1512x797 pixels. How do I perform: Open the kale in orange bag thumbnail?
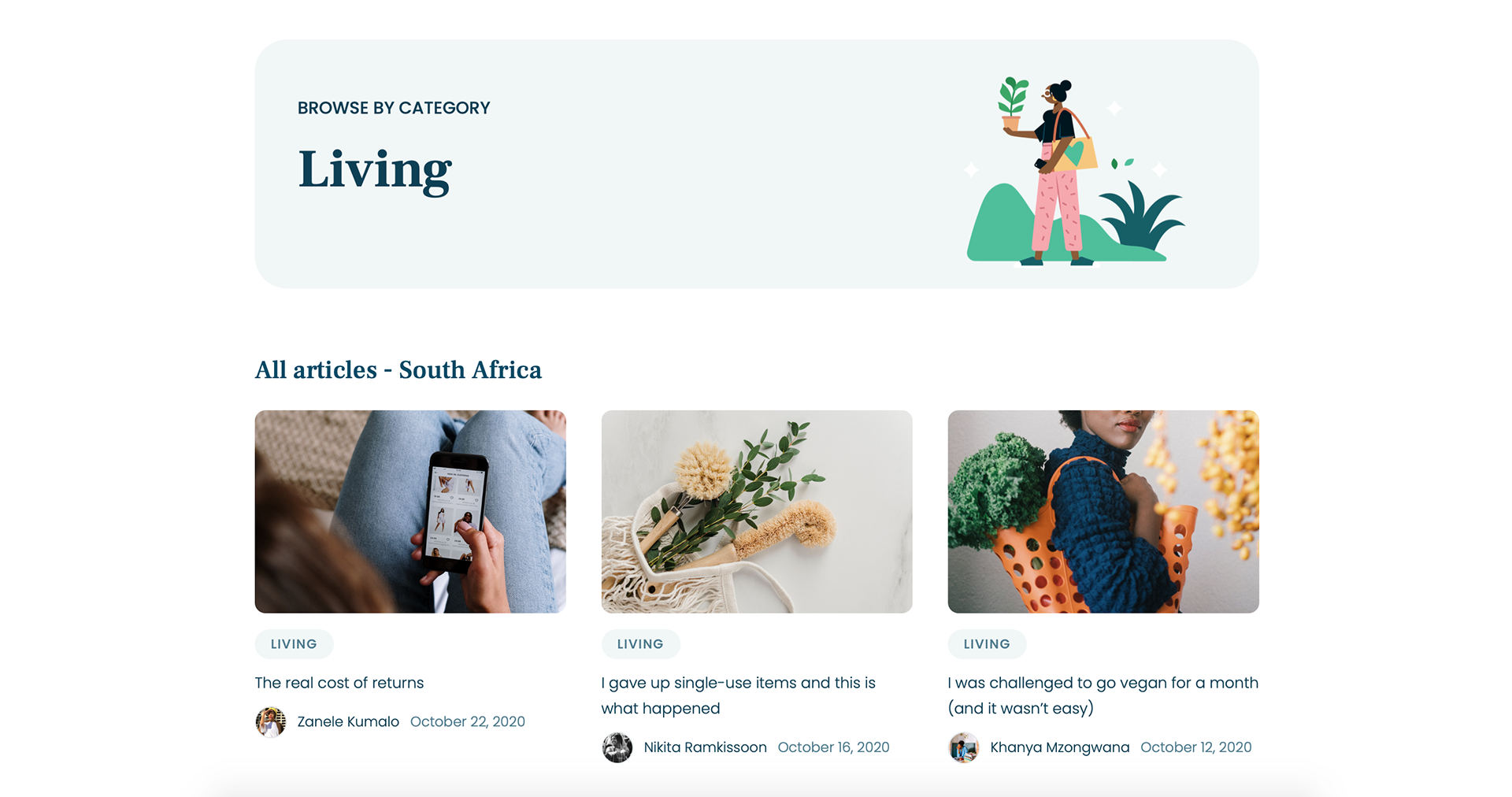click(1103, 511)
